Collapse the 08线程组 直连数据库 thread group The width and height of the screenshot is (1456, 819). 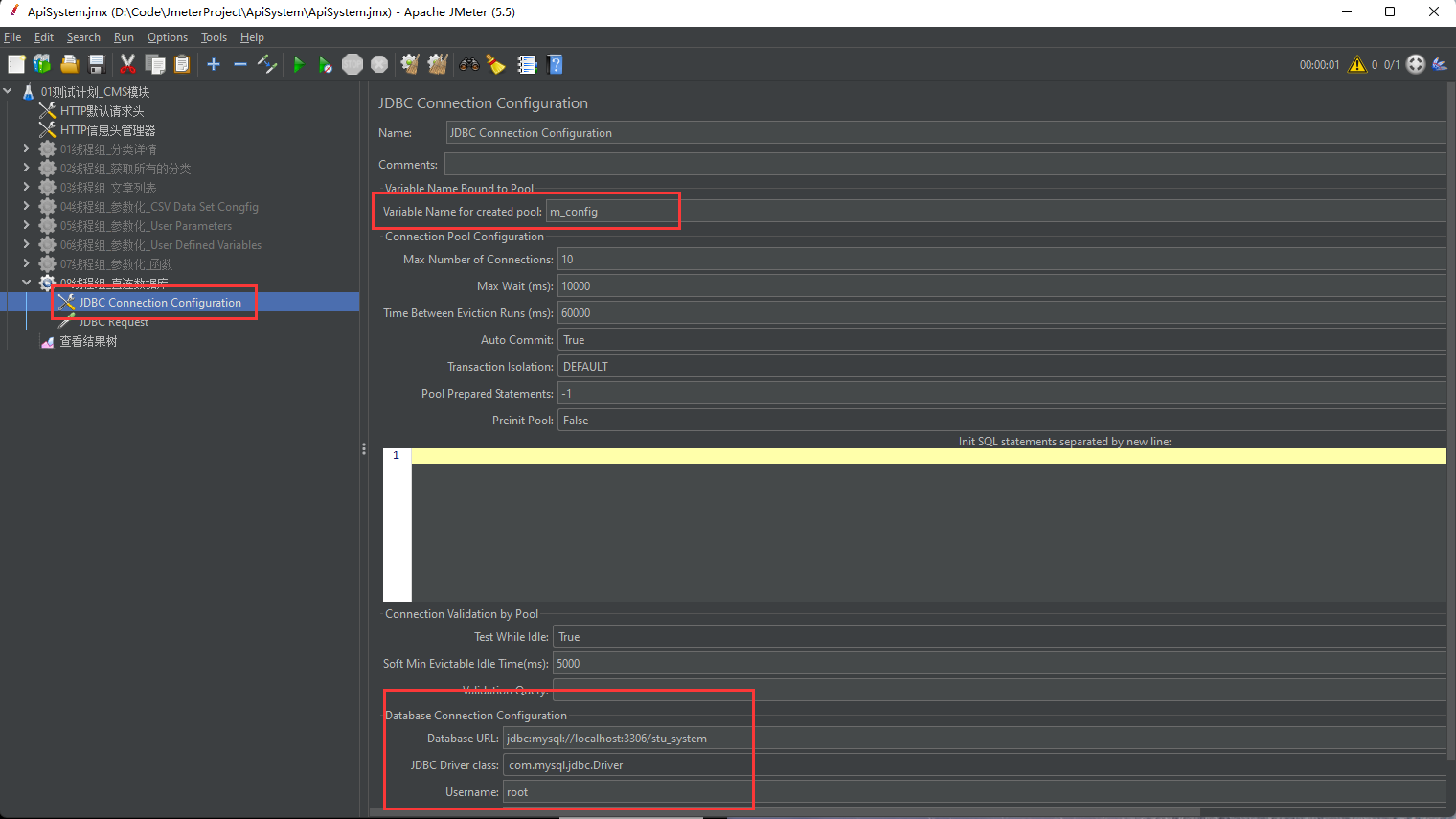pos(27,284)
